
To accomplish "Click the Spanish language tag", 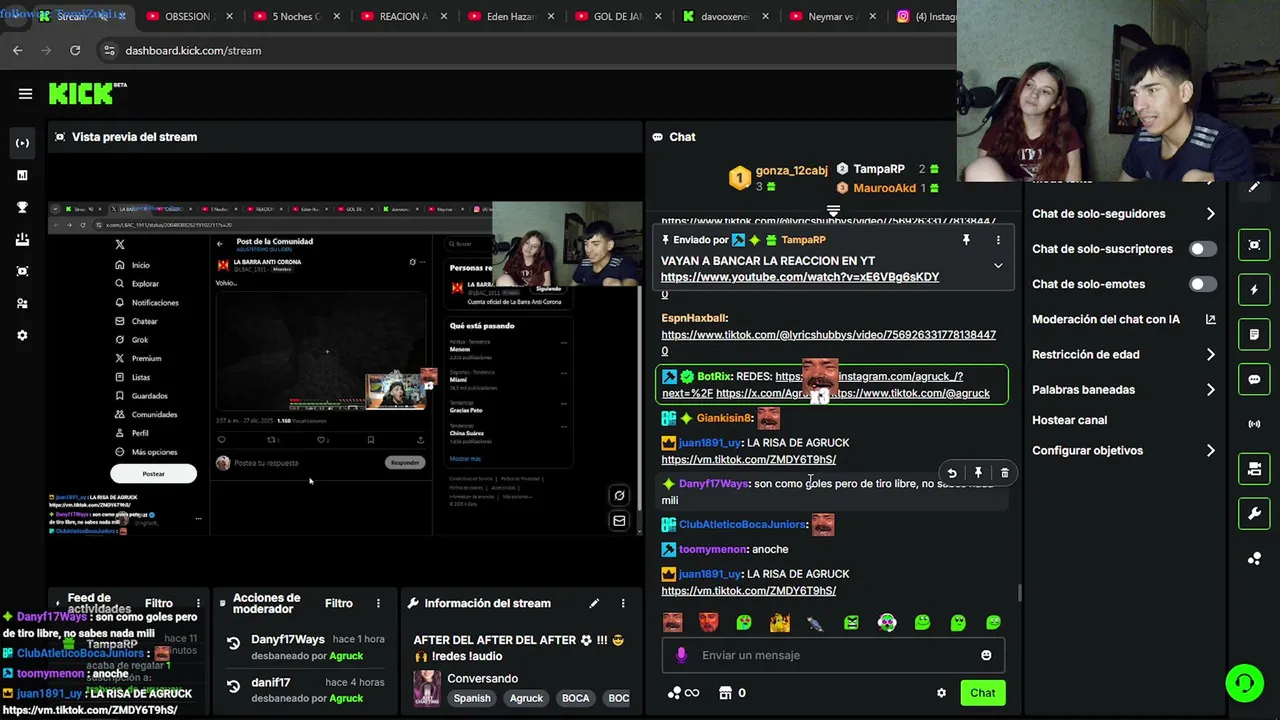I will coord(472,698).
